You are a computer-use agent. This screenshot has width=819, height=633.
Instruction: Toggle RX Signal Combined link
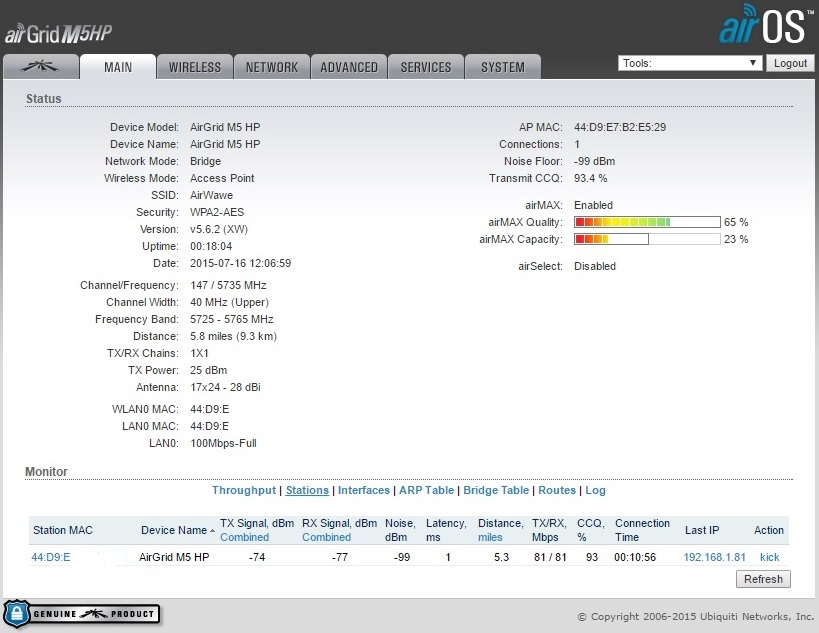point(326,537)
